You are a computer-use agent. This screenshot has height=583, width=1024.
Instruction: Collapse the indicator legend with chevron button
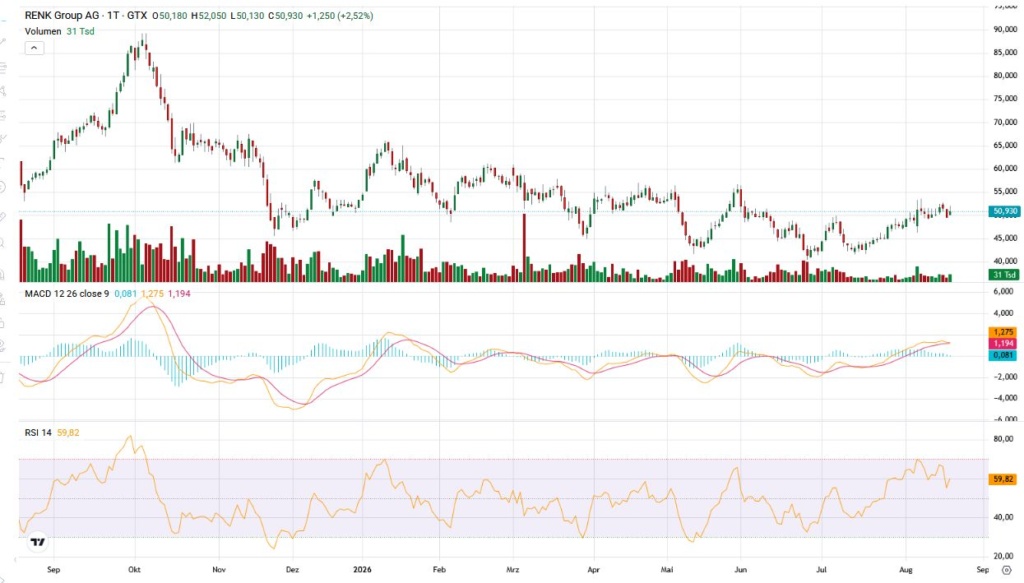pos(34,48)
